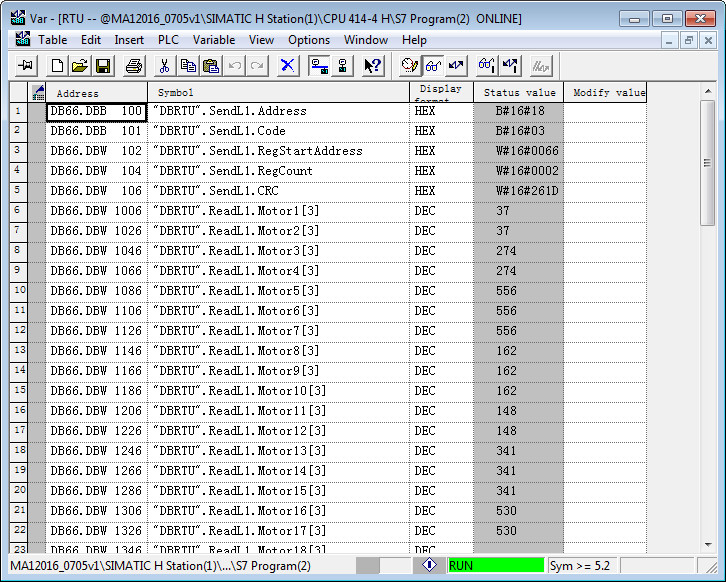Open the Insert menu
The height and width of the screenshot is (582, 726).
pyautogui.click(x=129, y=40)
